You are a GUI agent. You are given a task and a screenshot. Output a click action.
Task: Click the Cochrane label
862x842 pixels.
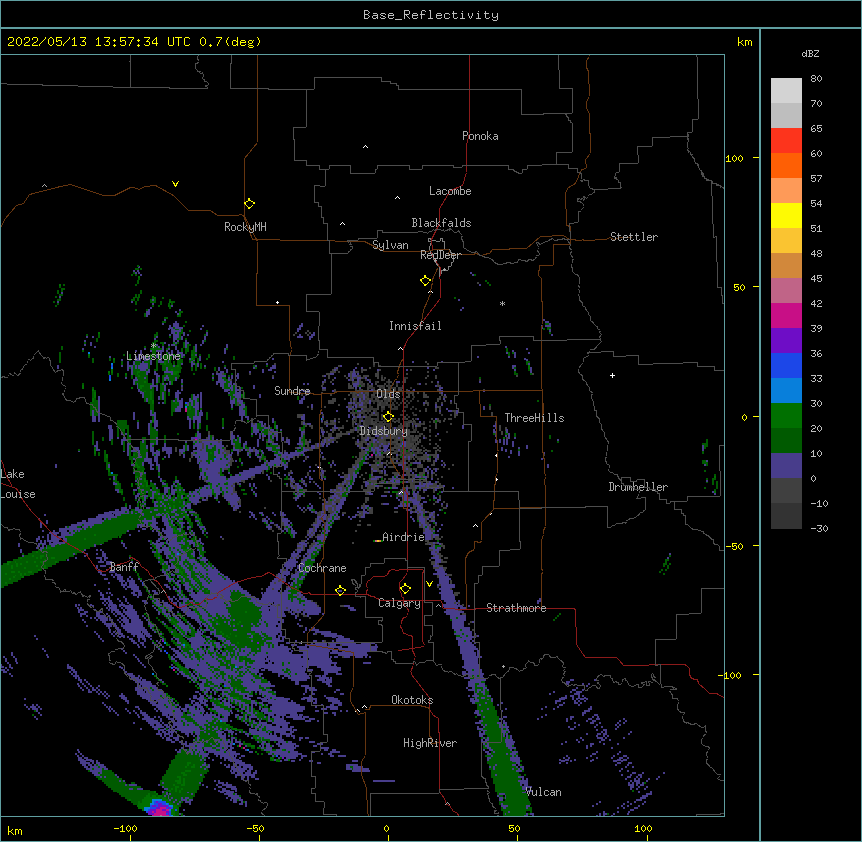pos(322,568)
